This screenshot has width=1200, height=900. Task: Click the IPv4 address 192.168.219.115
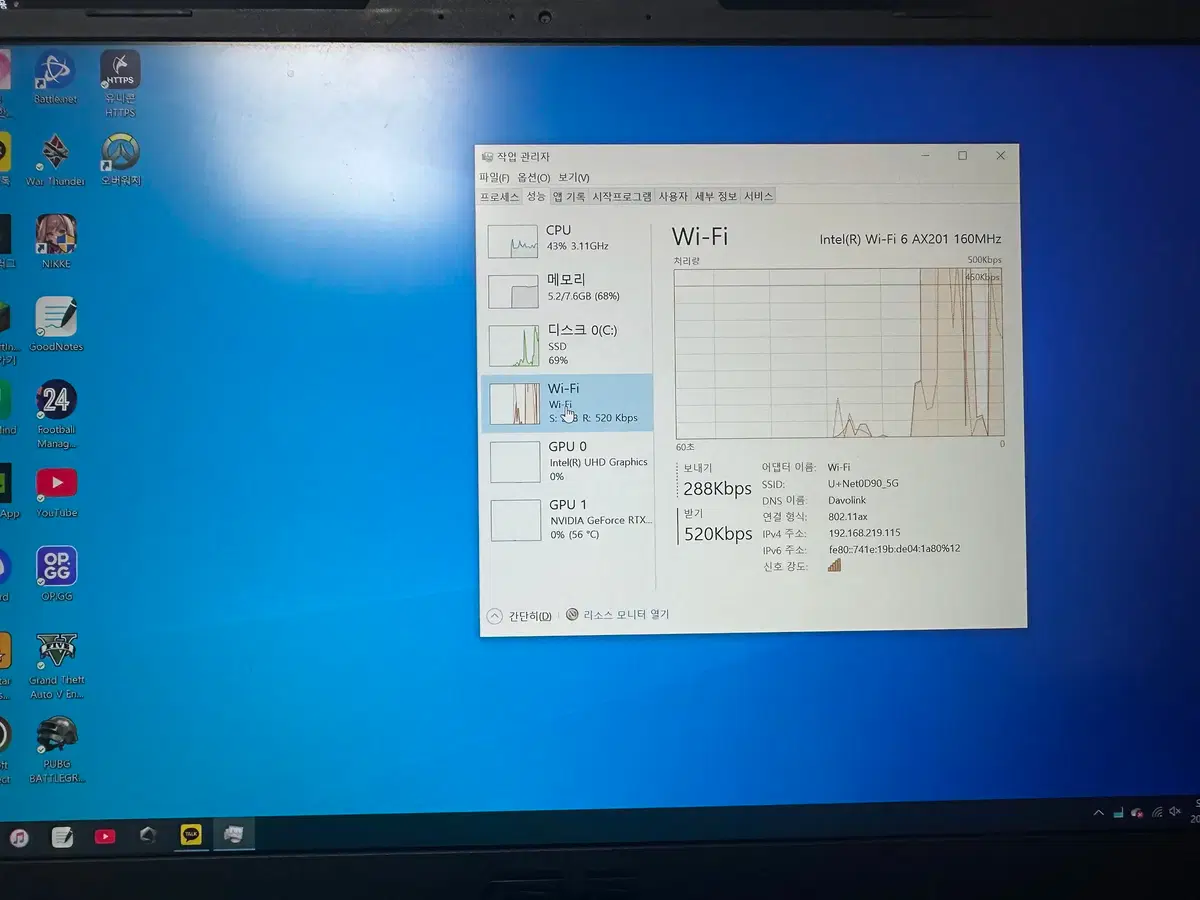click(x=865, y=532)
